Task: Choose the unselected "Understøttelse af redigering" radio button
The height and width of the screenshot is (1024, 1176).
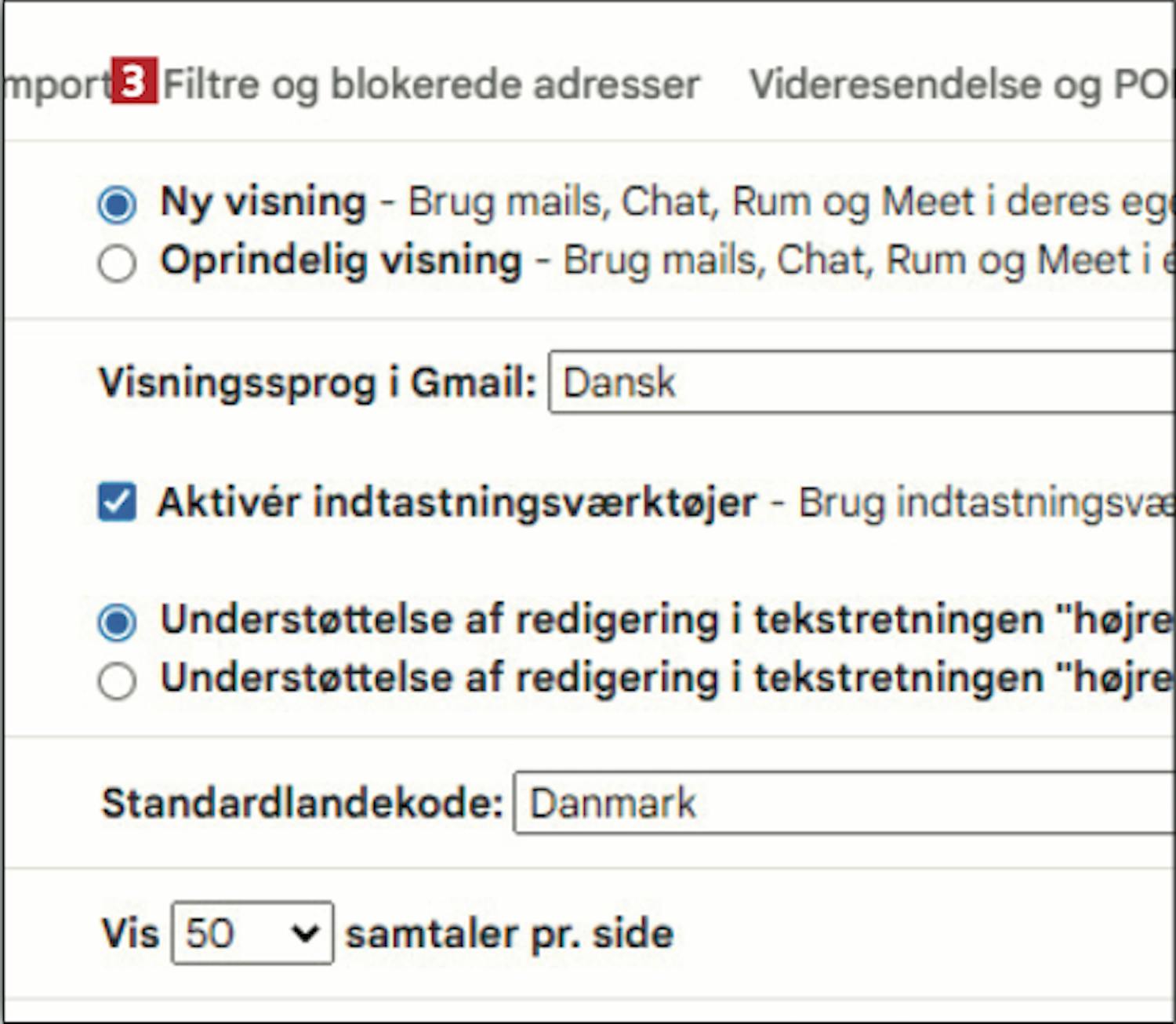Action: coord(117,681)
